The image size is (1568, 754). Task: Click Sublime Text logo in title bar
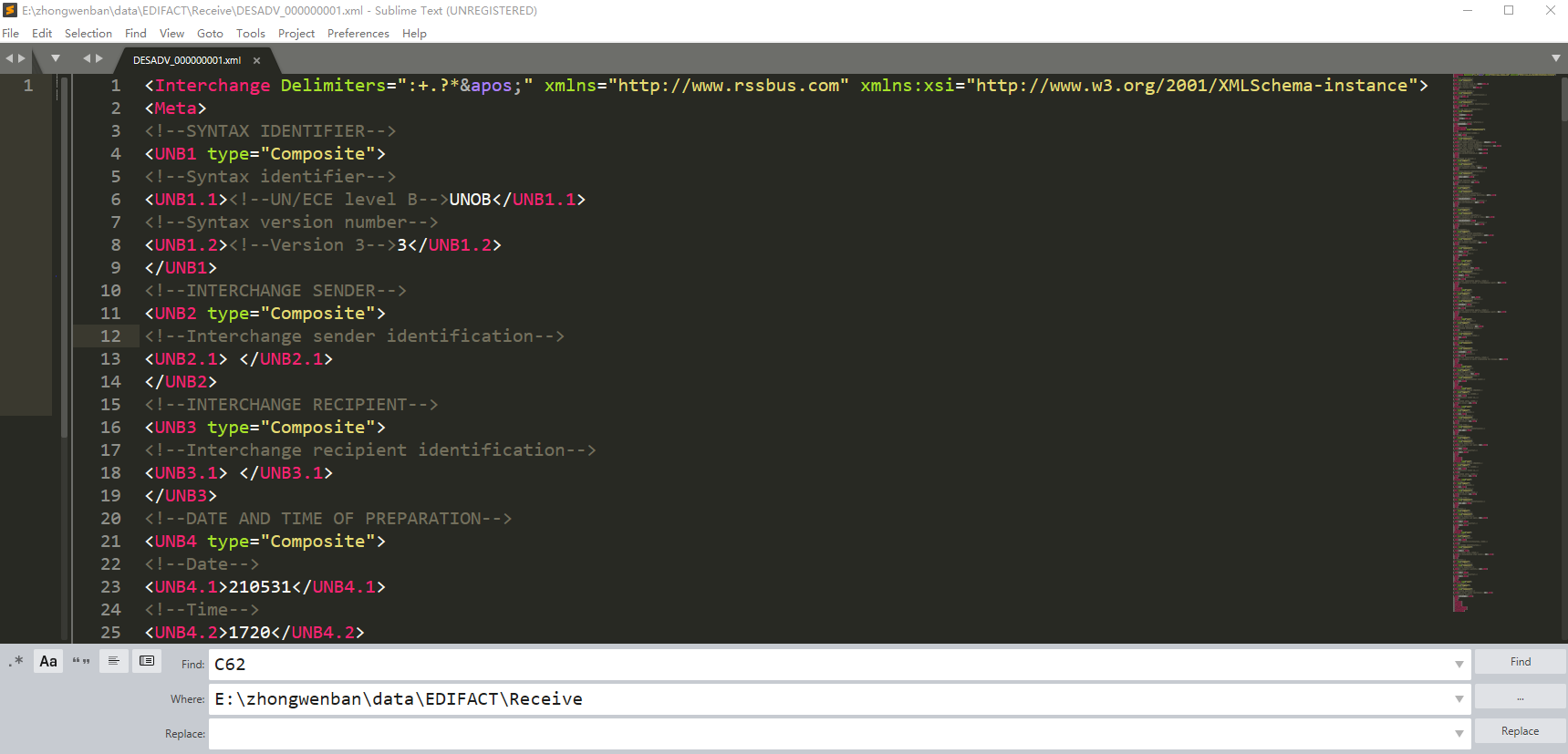(10, 11)
